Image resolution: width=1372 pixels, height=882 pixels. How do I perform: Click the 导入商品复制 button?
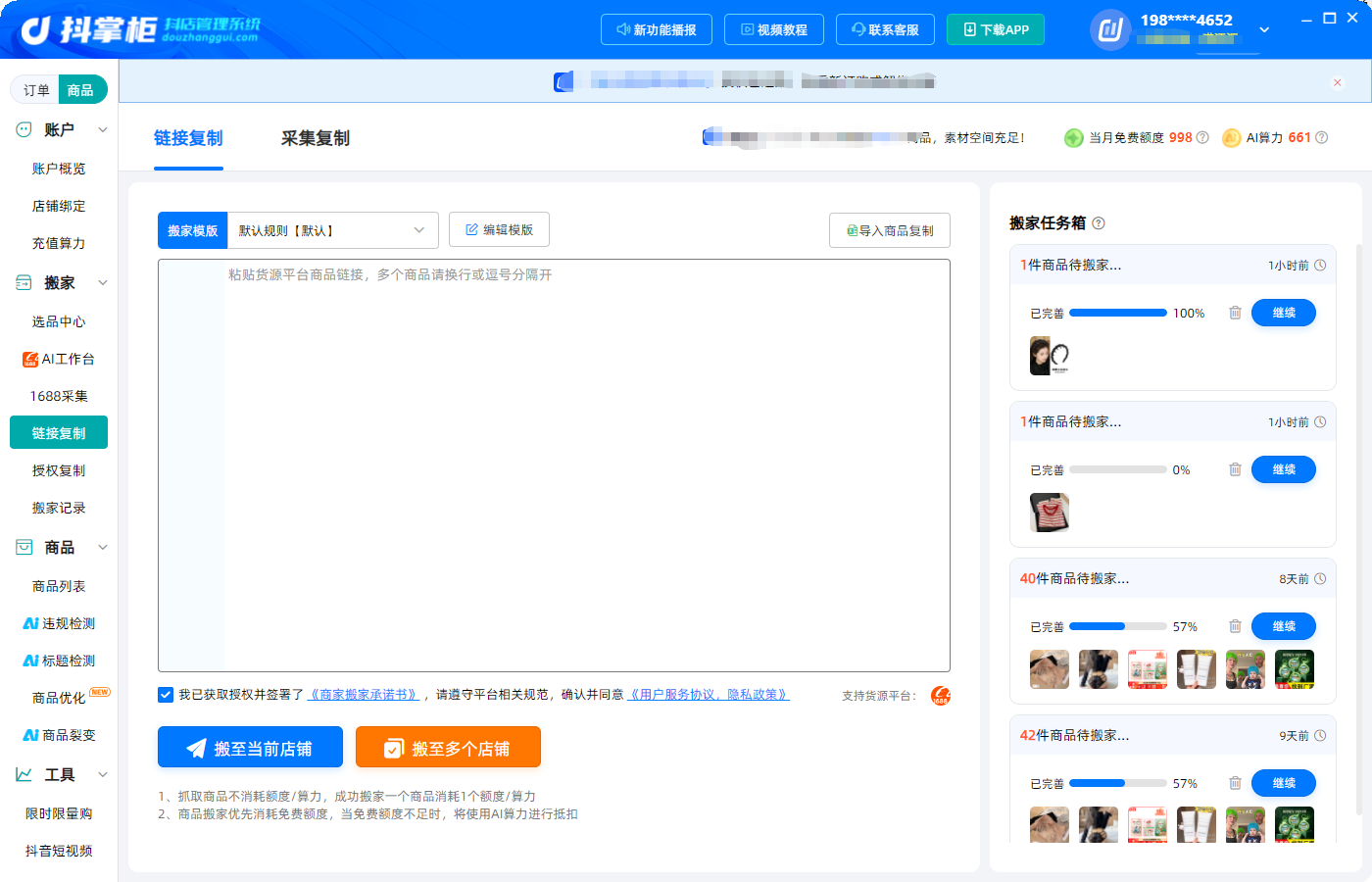pyautogui.click(x=890, y=230)
